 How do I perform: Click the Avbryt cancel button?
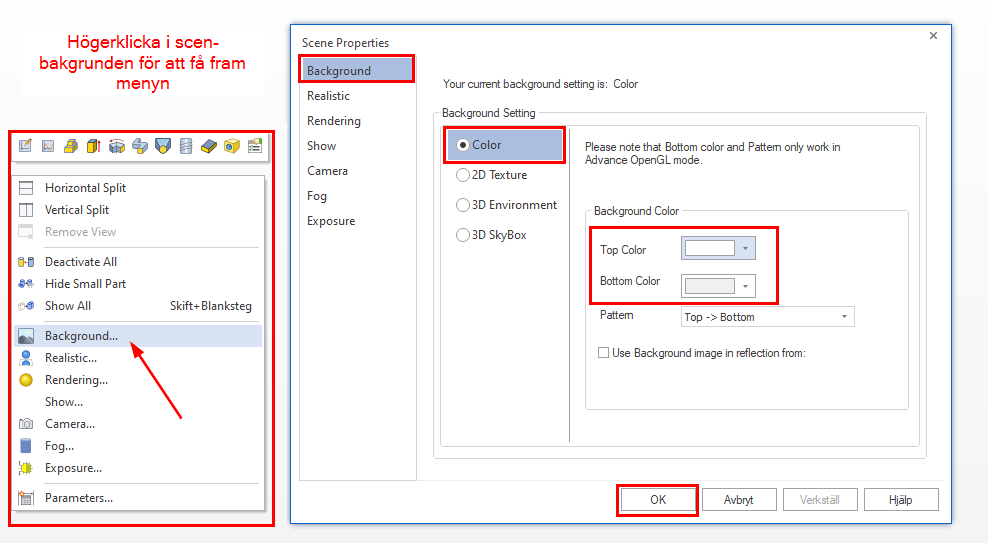coord(738,500)
